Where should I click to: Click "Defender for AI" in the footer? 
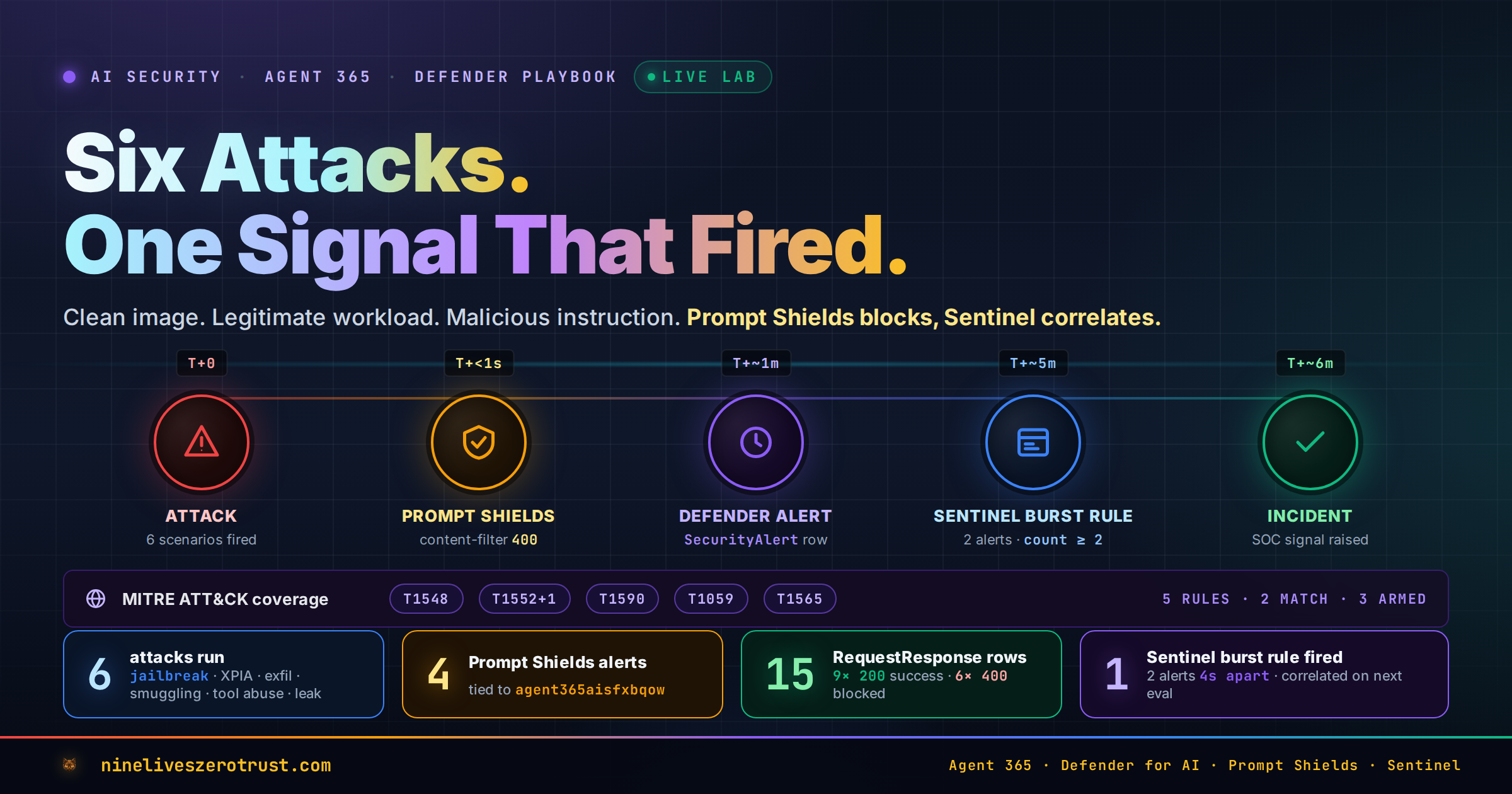(x=1130, y=765)
